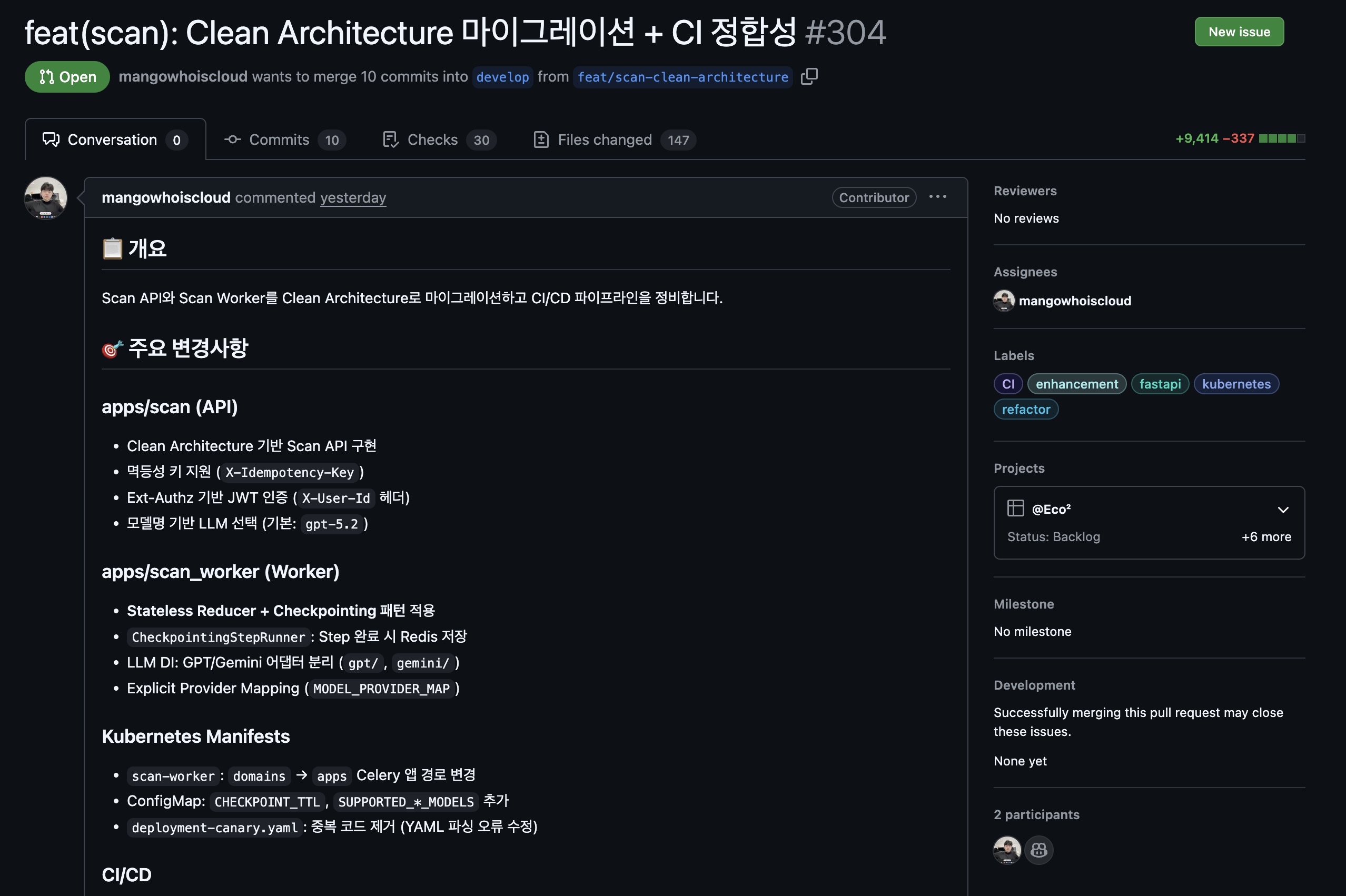The width and height of the screenshot is (1346, 896).
Task: Click the New issue button
Action: tap(1239, 32)
